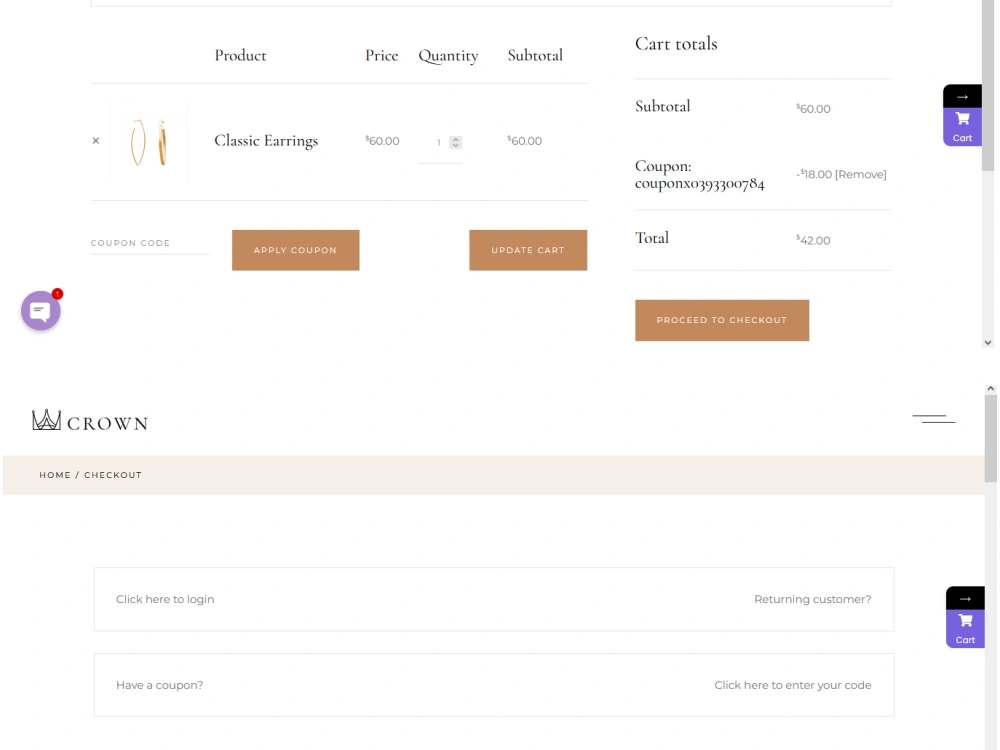1000x750 pixels.
Task: Click the Apply Coupon button
Action: tap(295, 250)
